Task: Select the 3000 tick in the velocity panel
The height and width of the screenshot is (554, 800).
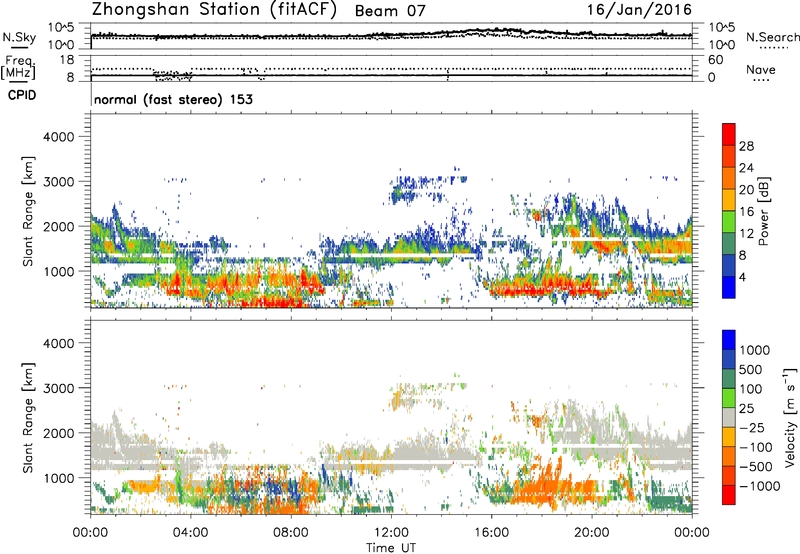Action: click(x=59, y=388)
